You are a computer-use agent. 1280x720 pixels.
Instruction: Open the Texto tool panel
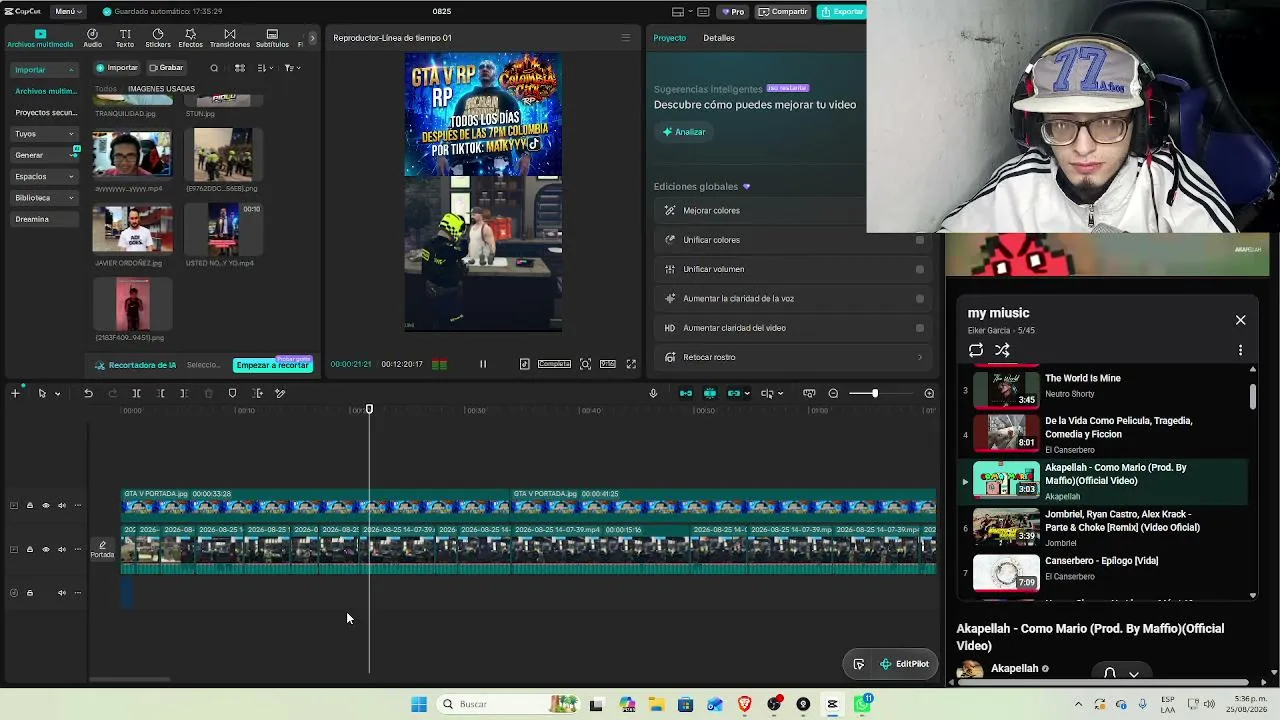[125, 38]
